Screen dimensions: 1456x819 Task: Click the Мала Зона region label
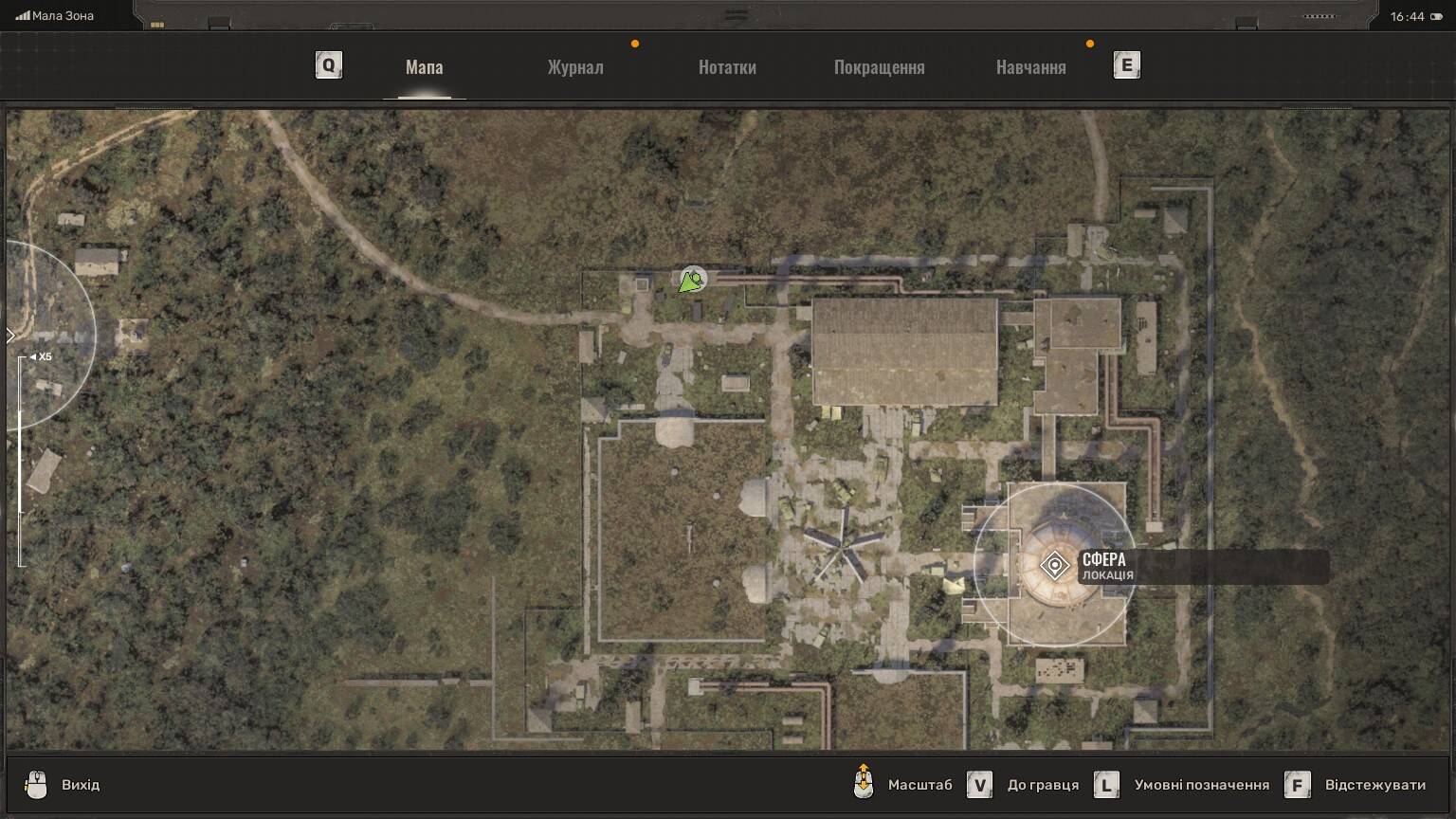pos(63,16)
